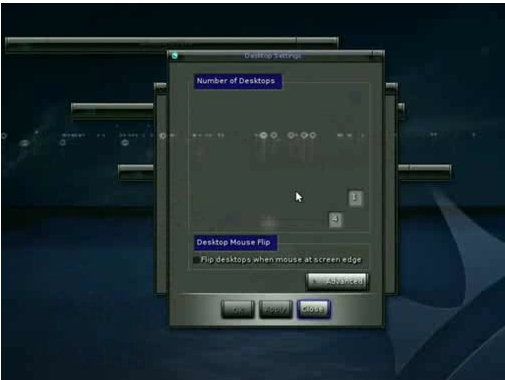Click the Number of Desktops heading
The width and height of the screenshot is (505, 380).
pos(237,81)
